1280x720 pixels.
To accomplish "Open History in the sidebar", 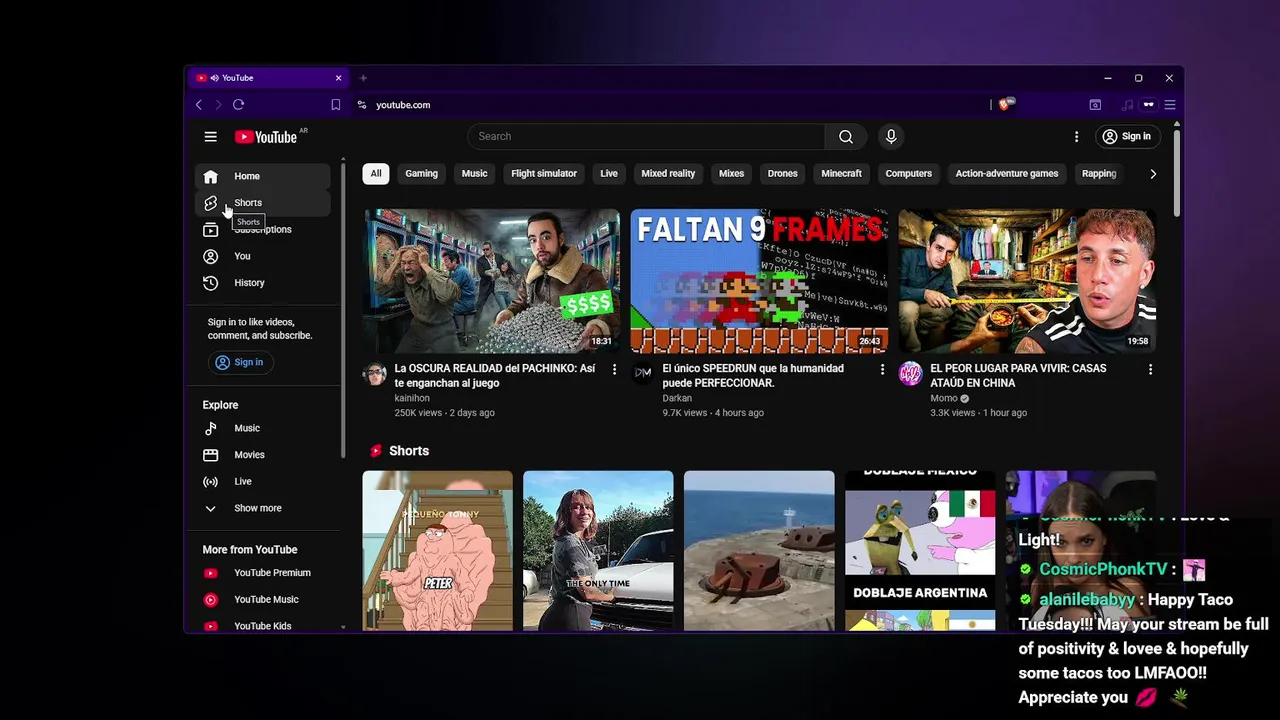I will pos(262,283).
